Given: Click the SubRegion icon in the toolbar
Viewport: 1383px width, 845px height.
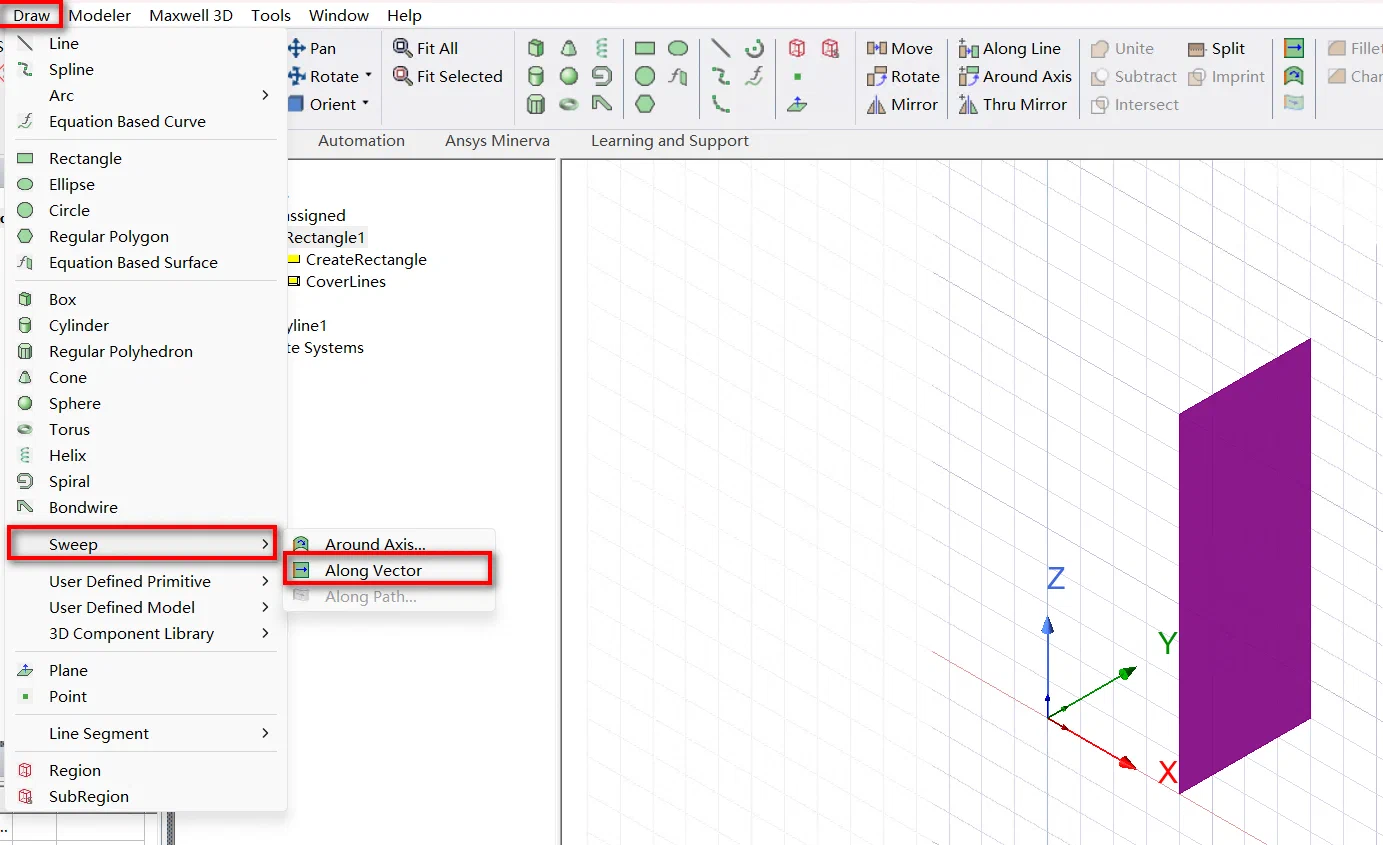Looking at the screenshot, I should pyautogui.click(x=830, y=48).
